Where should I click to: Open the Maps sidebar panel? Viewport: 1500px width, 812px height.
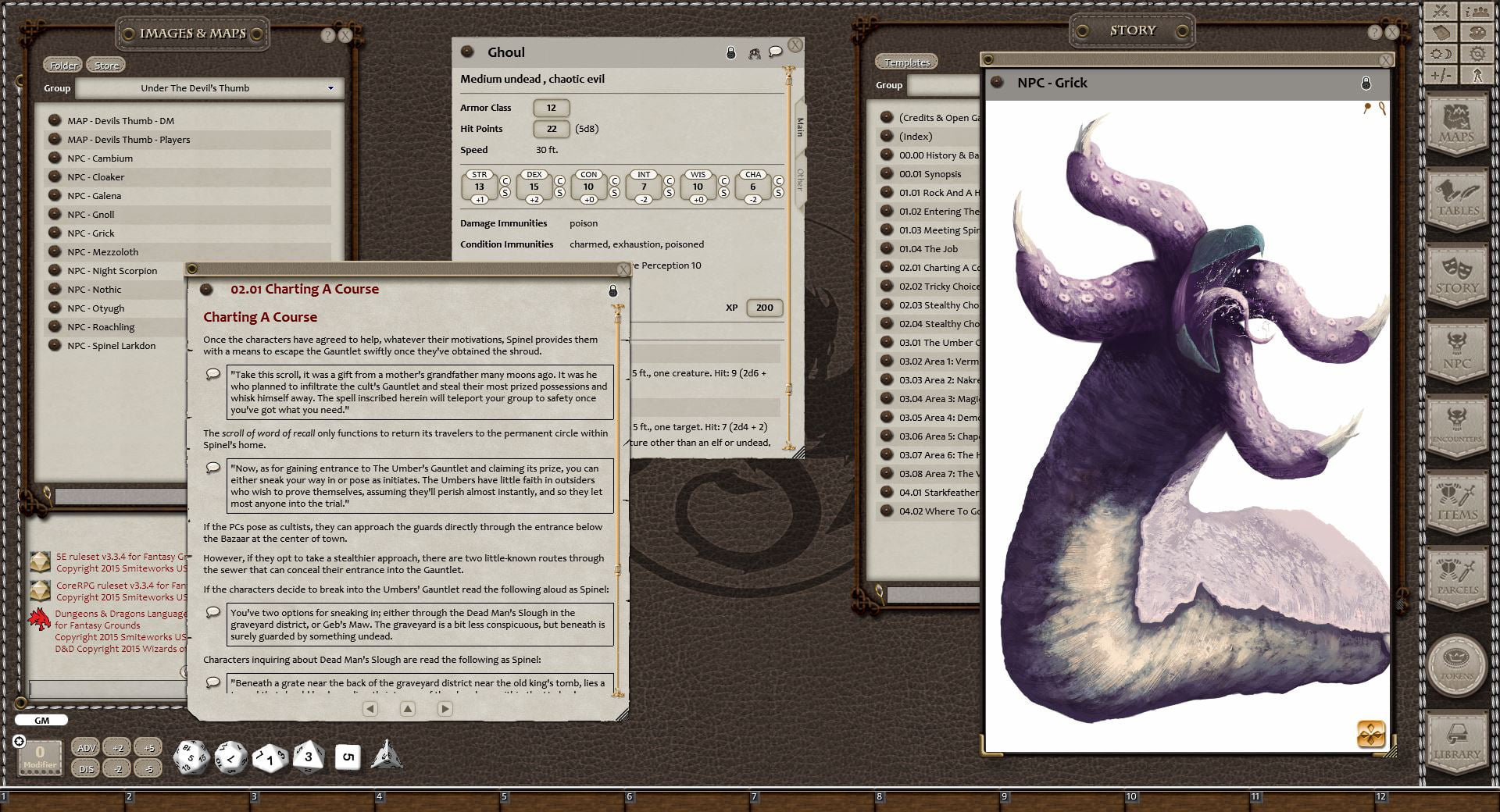(1457, 123)
